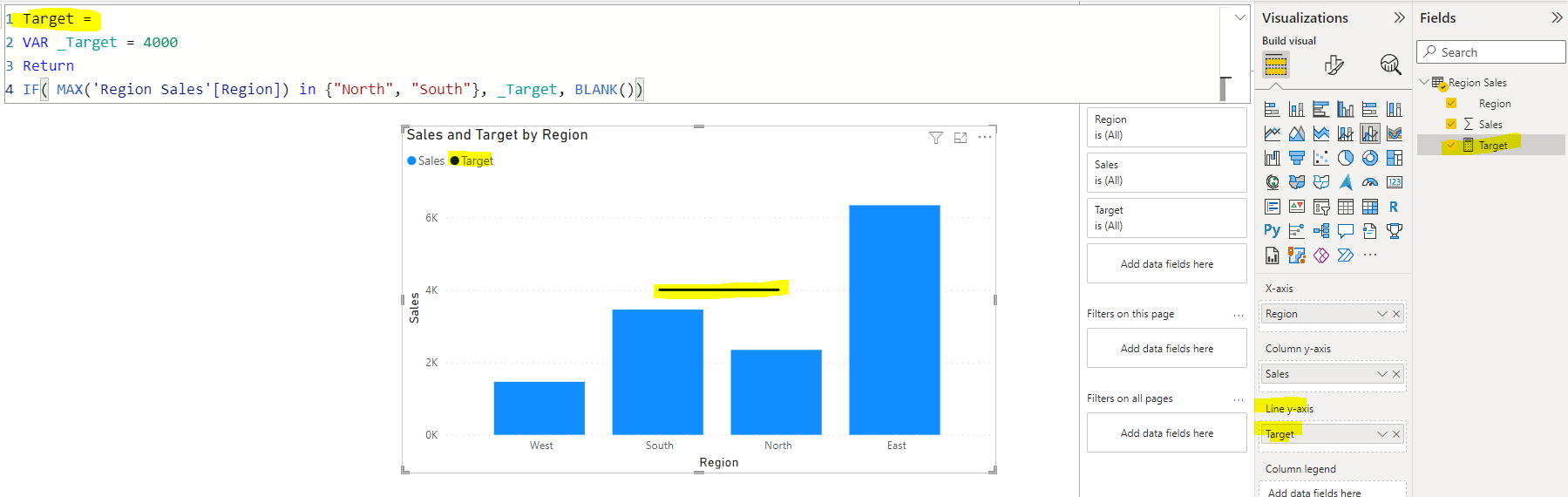Select the Ribbon chart visual
This screenshot has width=1568, height=497.
[x=1395, y=133]
